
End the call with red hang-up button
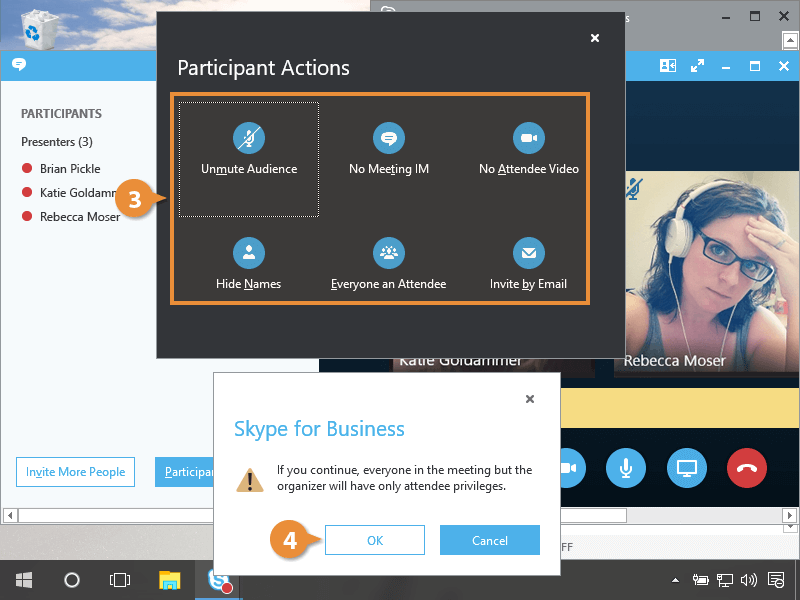click(747, 468)
